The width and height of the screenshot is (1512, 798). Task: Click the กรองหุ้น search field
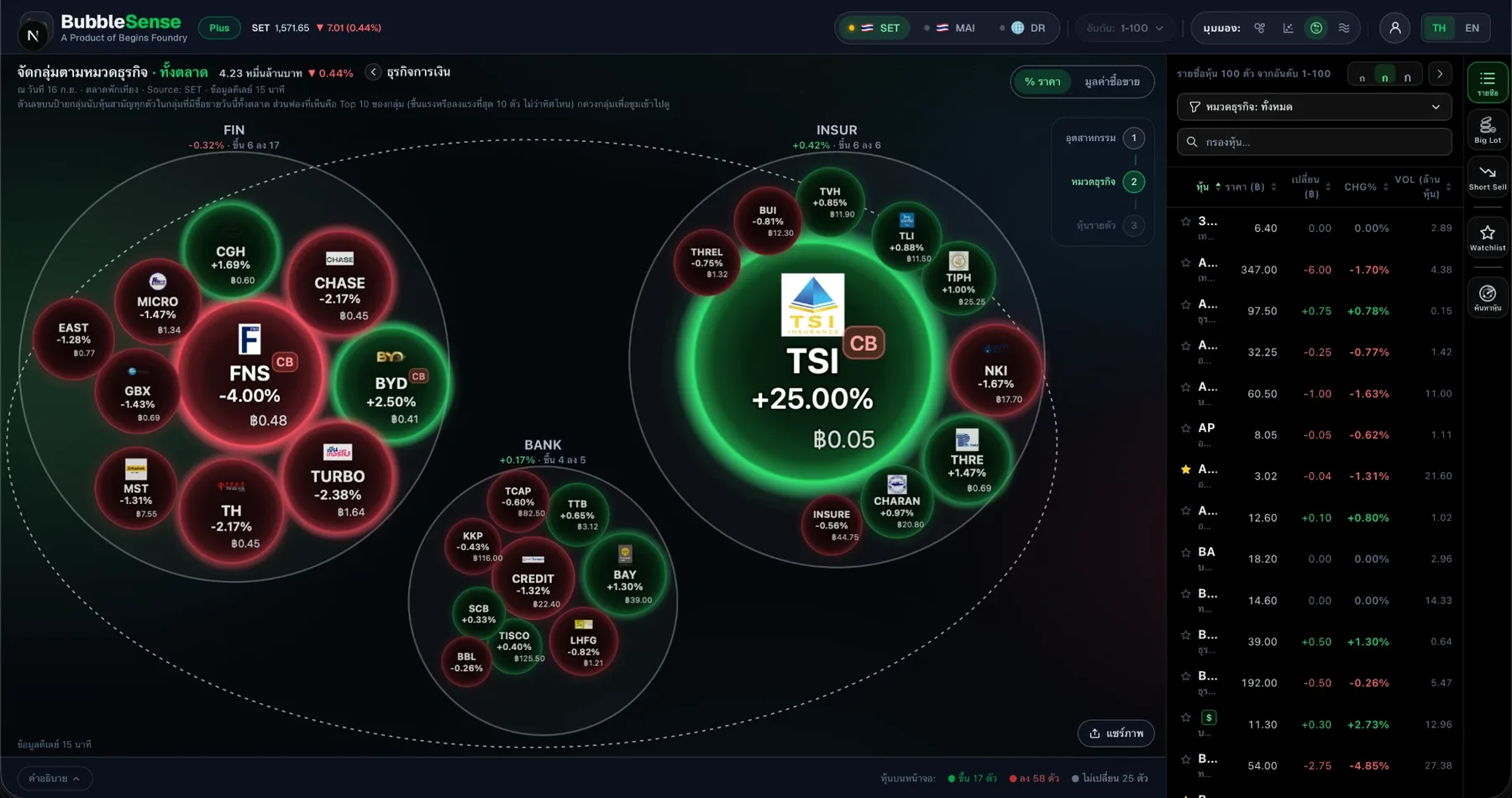pos(1315,142)
